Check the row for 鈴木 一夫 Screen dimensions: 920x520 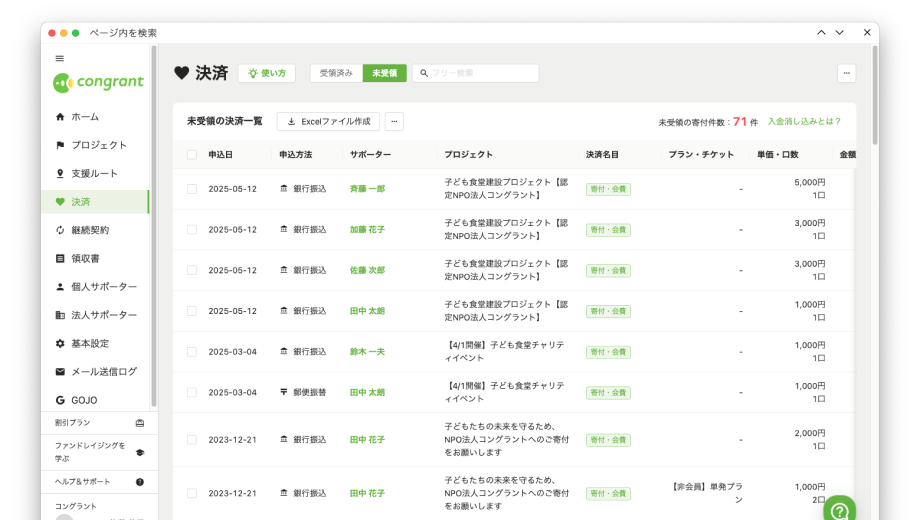tap(192, 352)
